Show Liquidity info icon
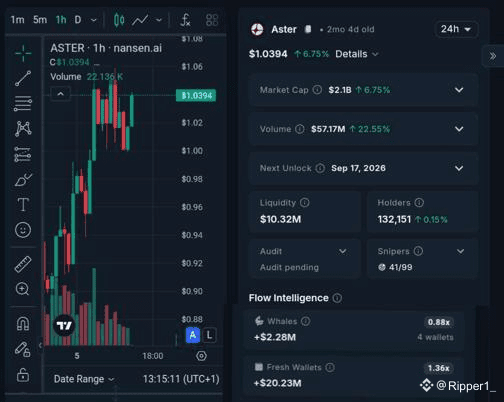This screenshot has height=402, width=504. coord(305,202)
